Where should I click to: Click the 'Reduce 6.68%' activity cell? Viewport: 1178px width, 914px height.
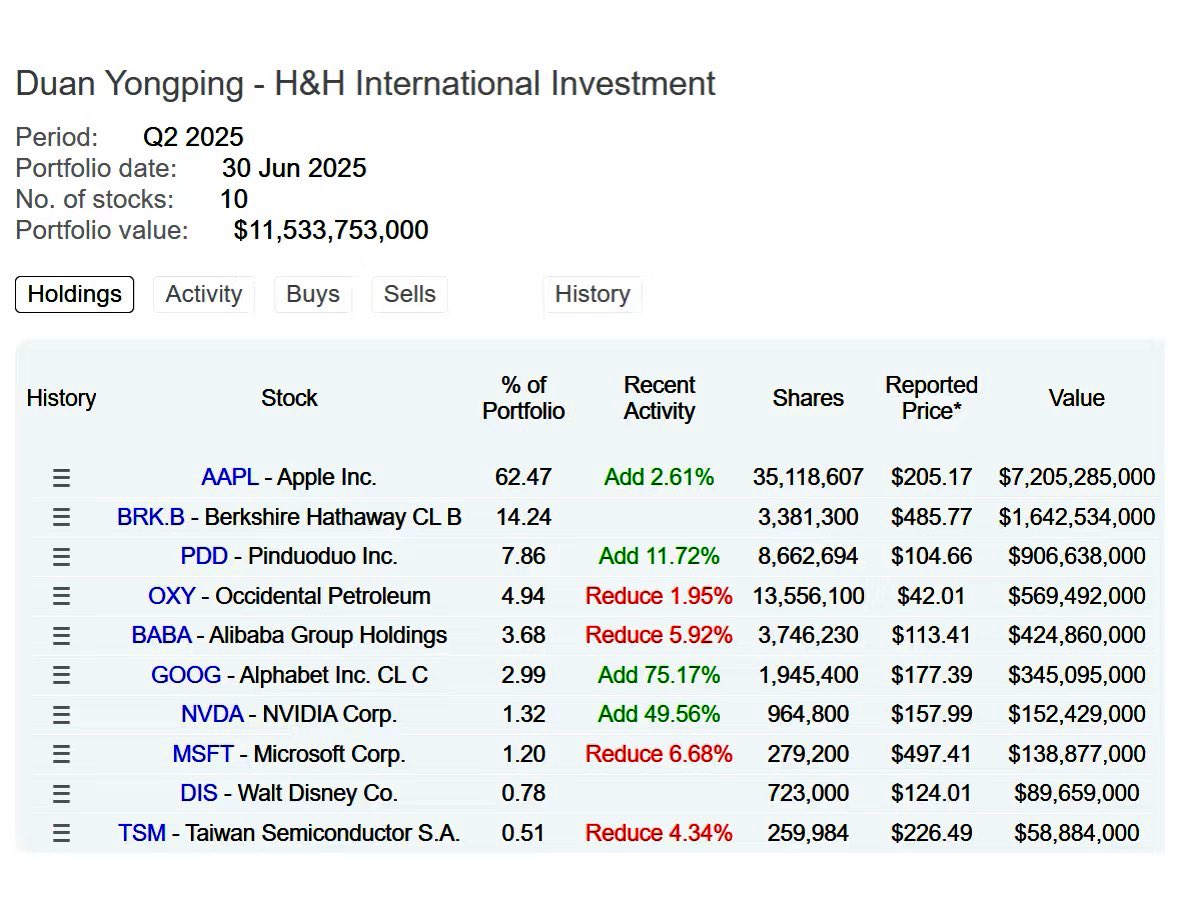coord(659,753)
